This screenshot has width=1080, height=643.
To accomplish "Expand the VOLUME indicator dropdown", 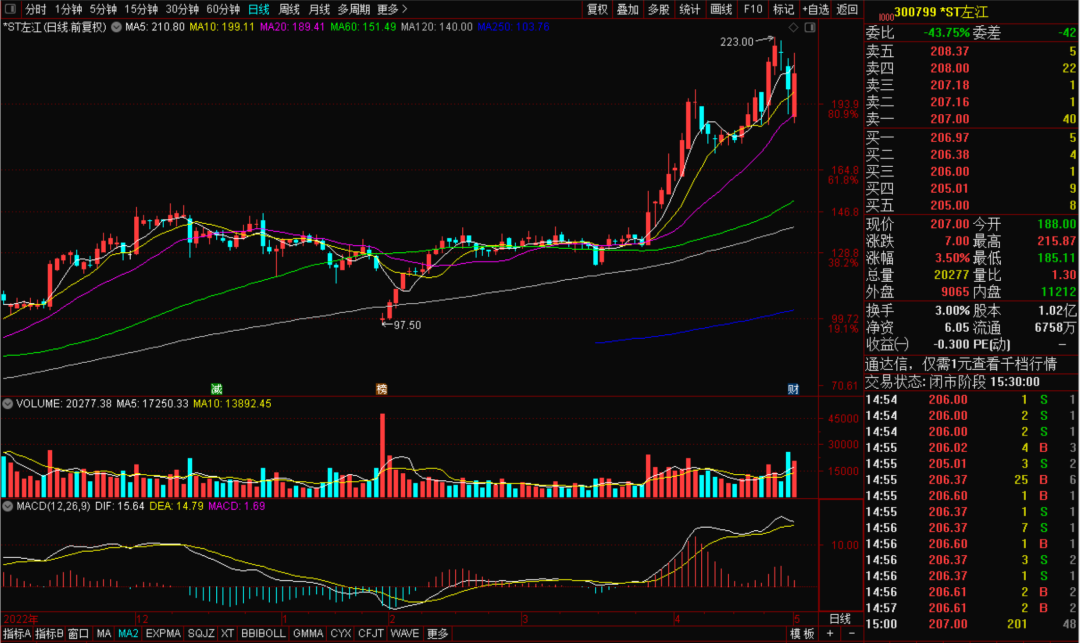I will [8, 404].
